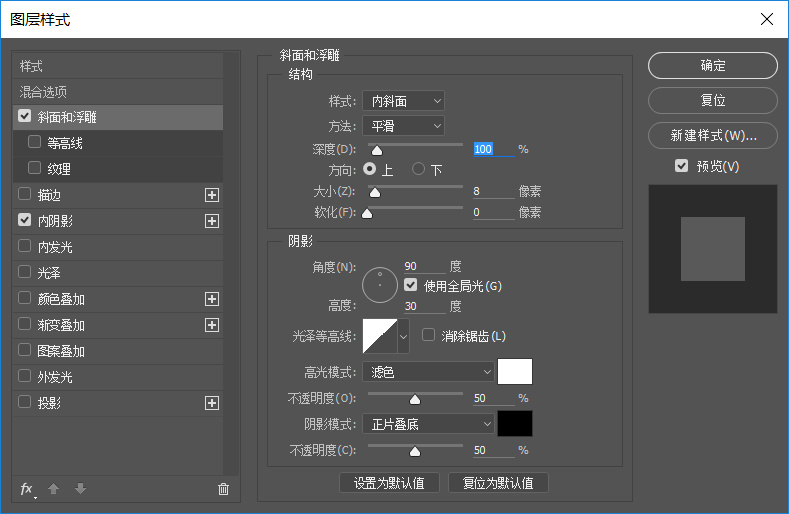
Task: Click the black shadow mode color swatch
Action: click(515, 424)
